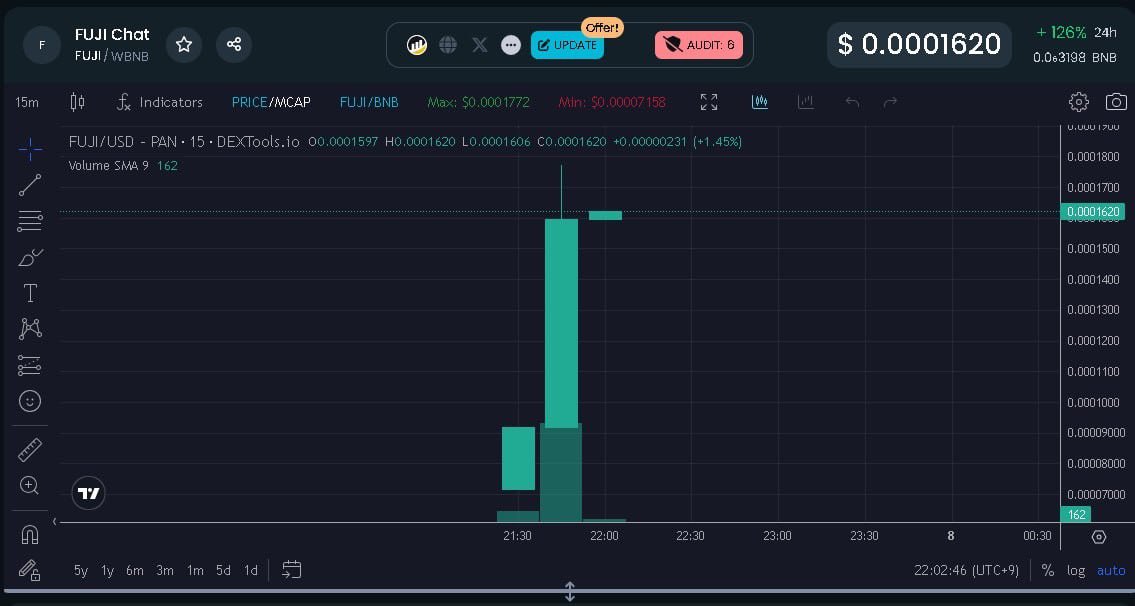Click the Max: $0.0001772 value
The height and width of the screenshot is (606, 1135).
click(478, 102)
